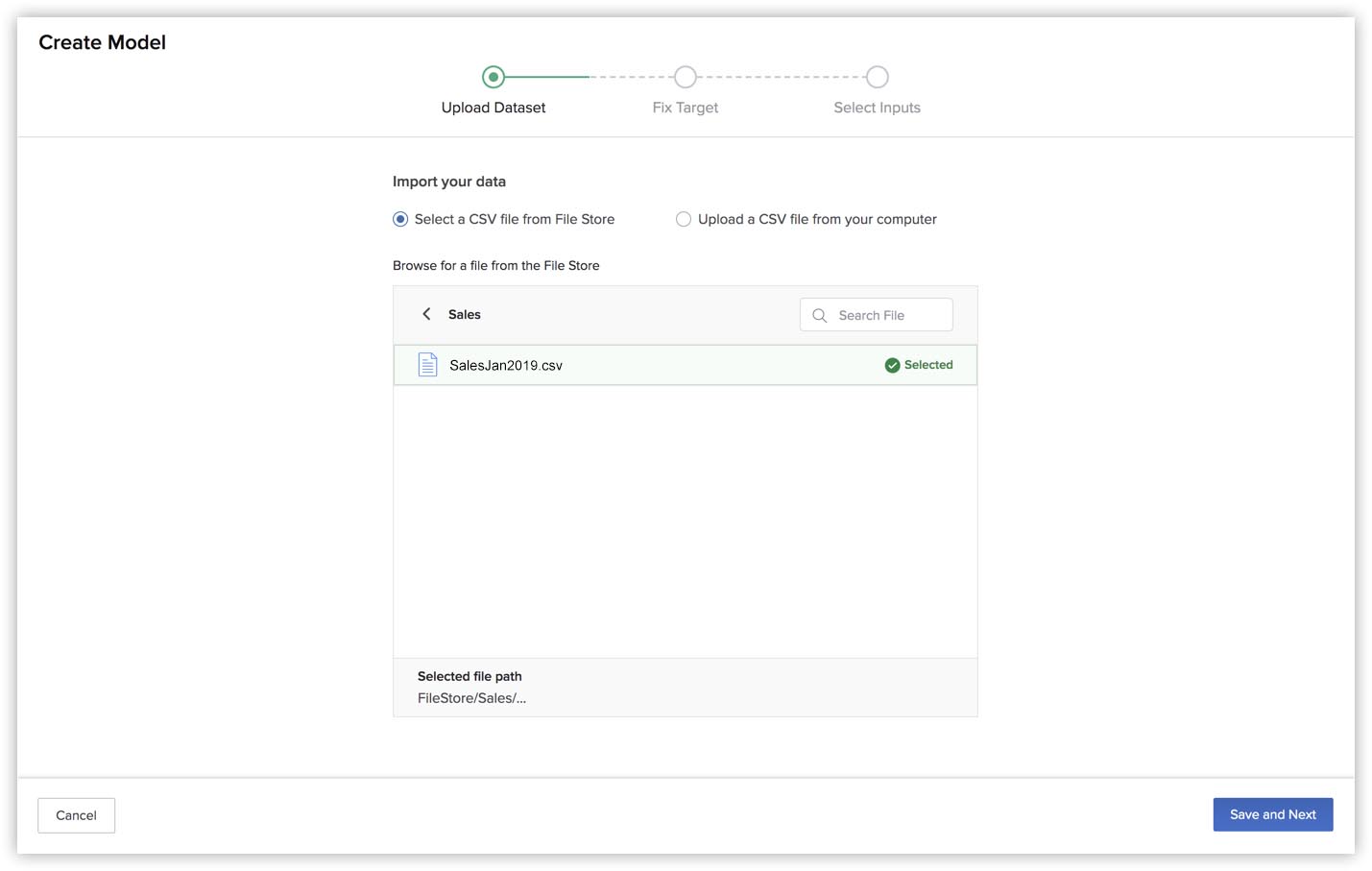Click the Selected status label
The image size is (1372, 871).
[928, 365]
